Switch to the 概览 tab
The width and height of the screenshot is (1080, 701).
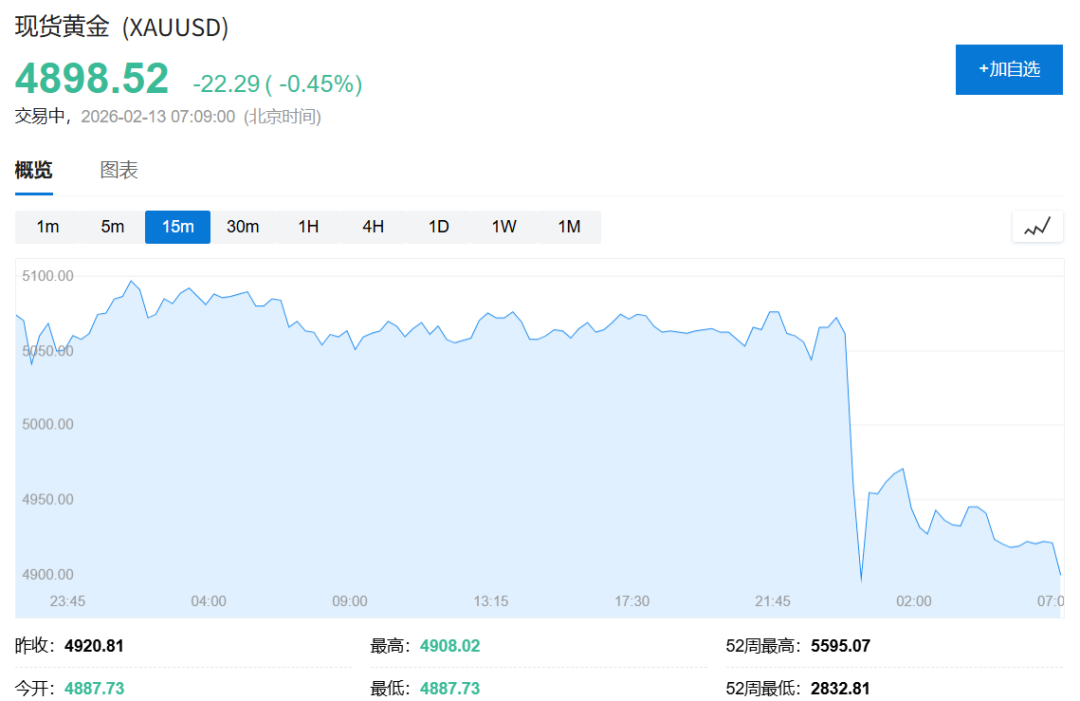(x=33, y=170)
